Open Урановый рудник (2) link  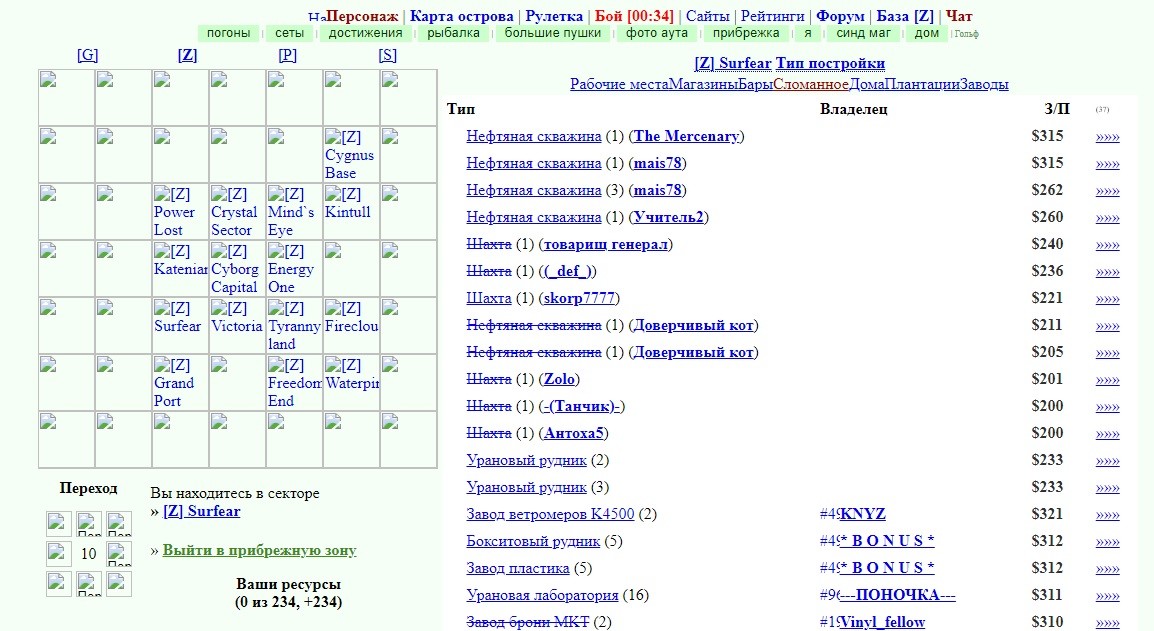point(526,460)
